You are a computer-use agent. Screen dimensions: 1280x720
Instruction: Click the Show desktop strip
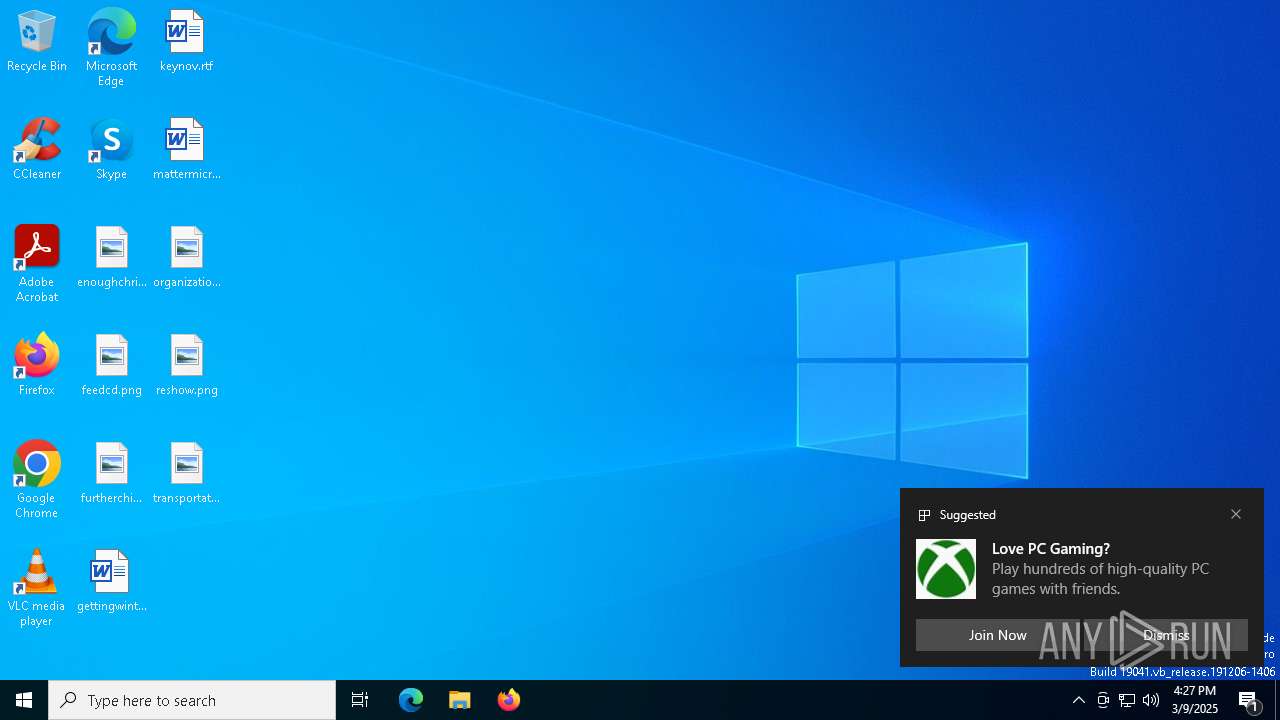(x=1277, y=700)
